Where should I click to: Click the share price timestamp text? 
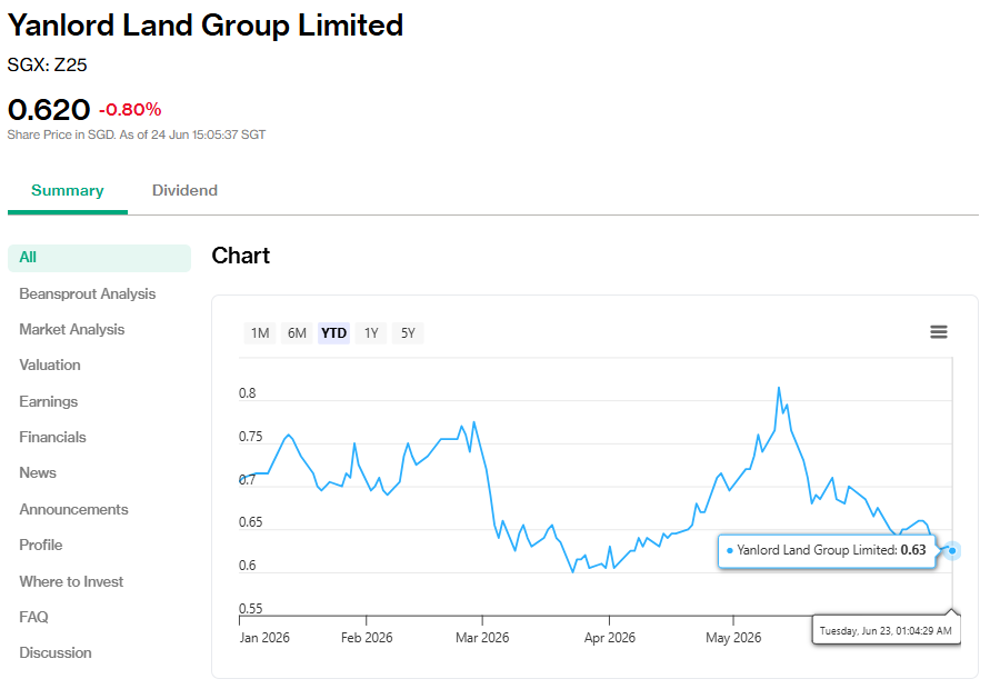136,135
